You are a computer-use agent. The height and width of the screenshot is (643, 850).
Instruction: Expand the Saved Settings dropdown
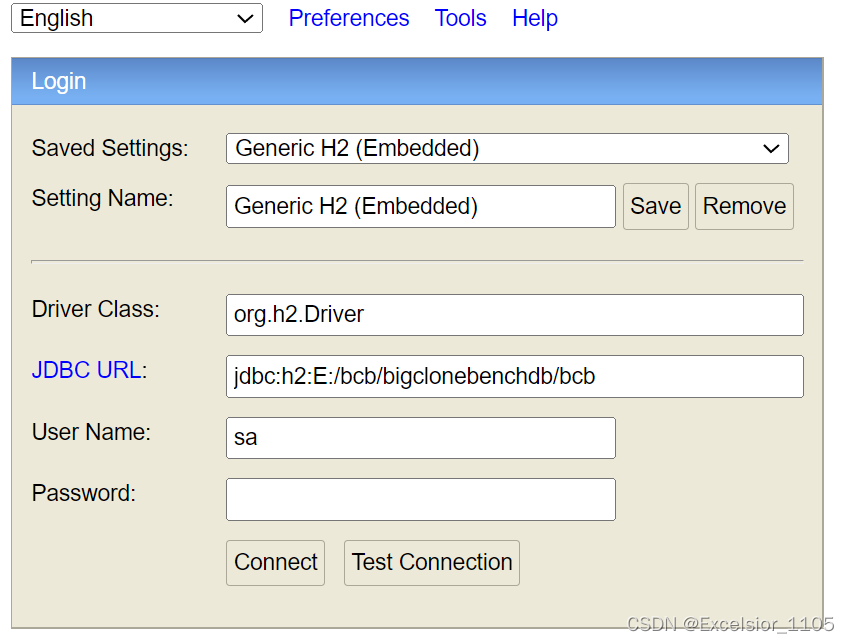click(507, 149)
